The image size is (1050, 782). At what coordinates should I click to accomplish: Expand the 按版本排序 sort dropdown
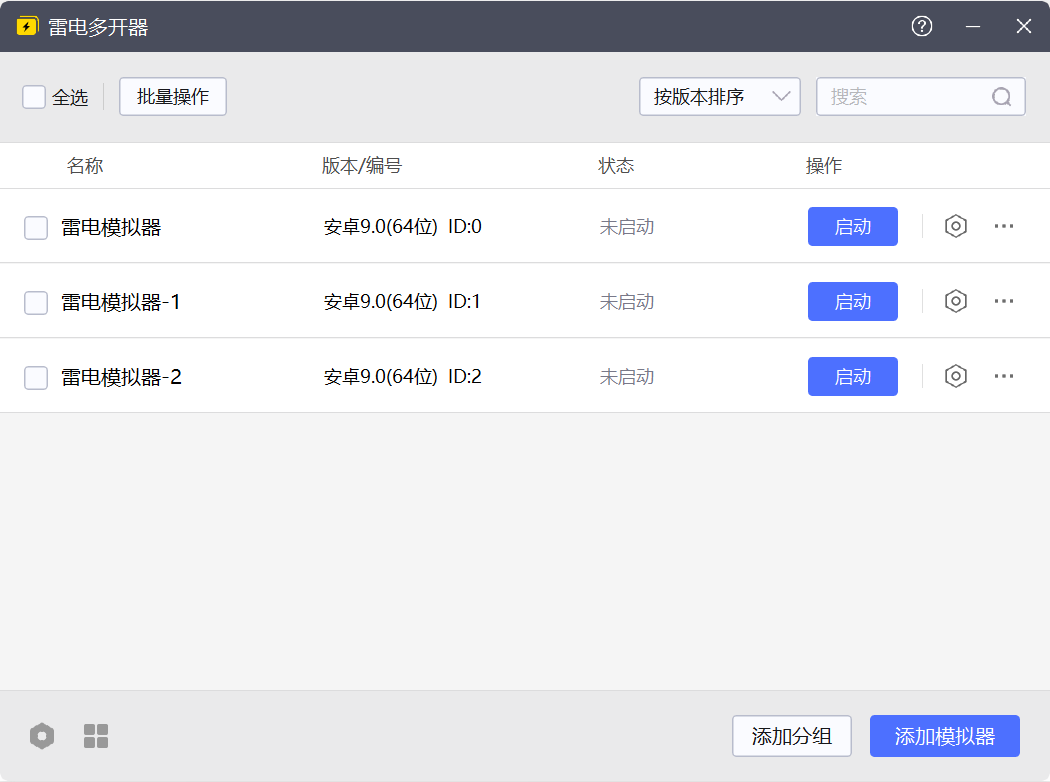720,96
